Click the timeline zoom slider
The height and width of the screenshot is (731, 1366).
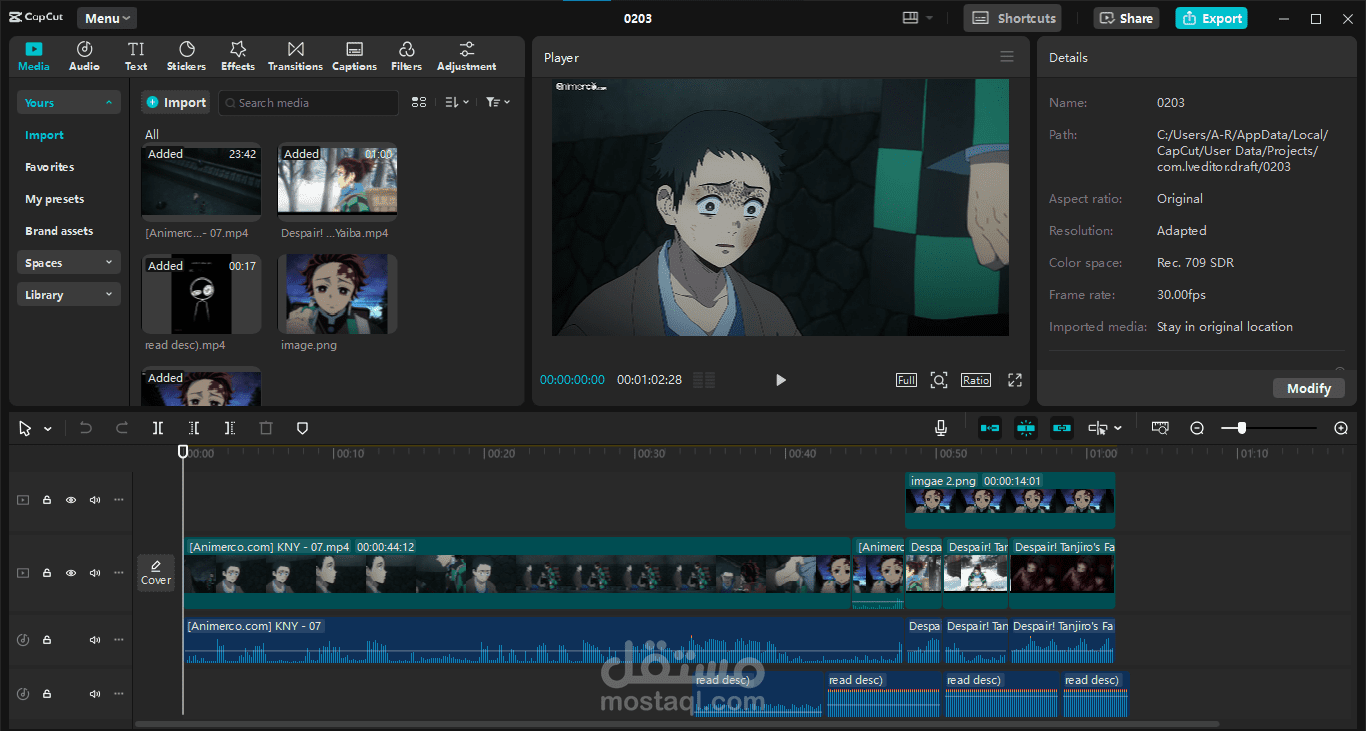(x=1268, y=428)
